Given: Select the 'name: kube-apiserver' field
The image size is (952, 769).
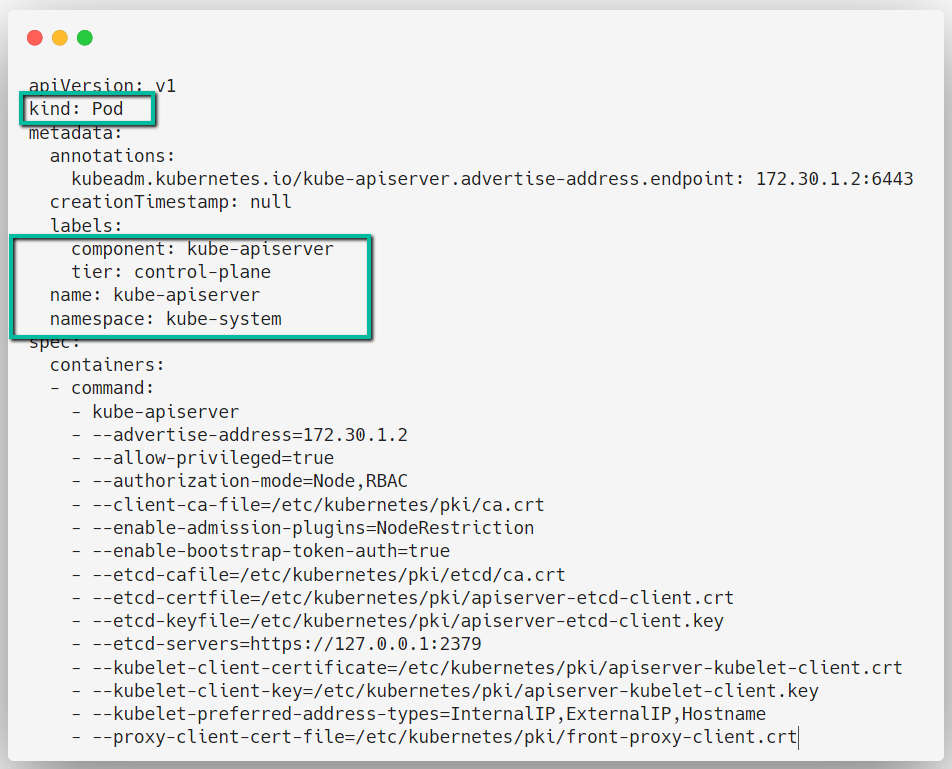Looking at the screenshot, I should click(x=157, y=295).
